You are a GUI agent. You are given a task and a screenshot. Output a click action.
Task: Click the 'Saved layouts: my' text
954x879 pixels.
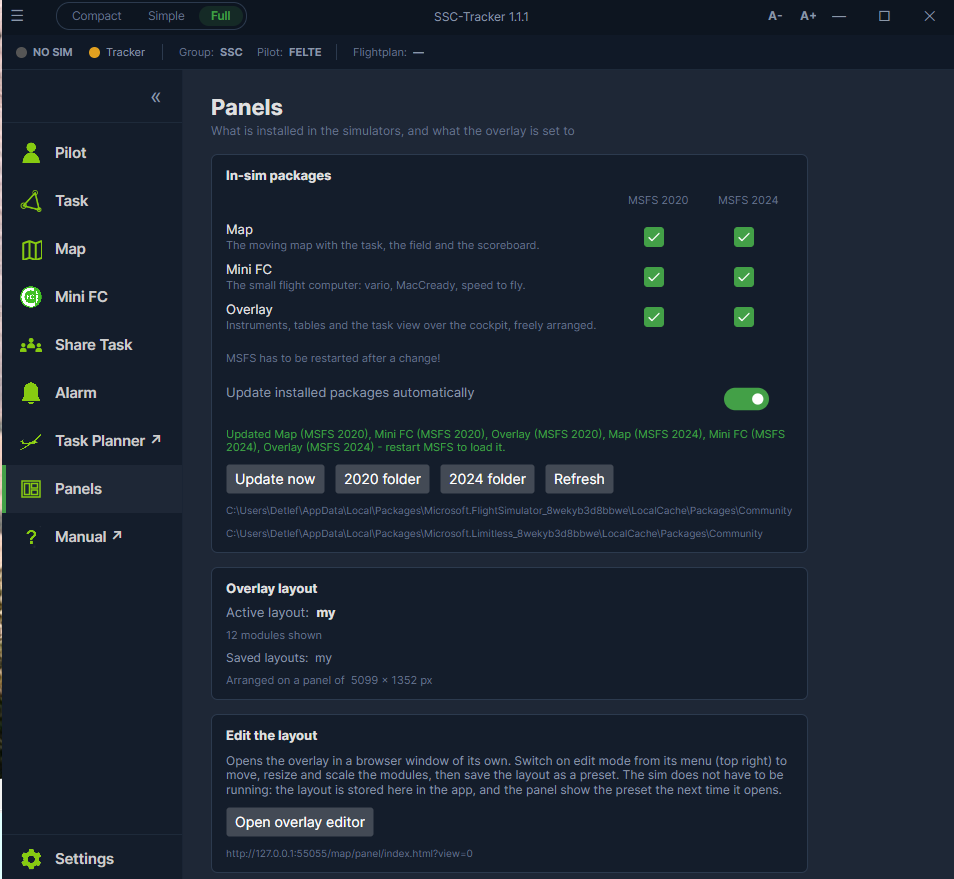(x=279, y=658)
